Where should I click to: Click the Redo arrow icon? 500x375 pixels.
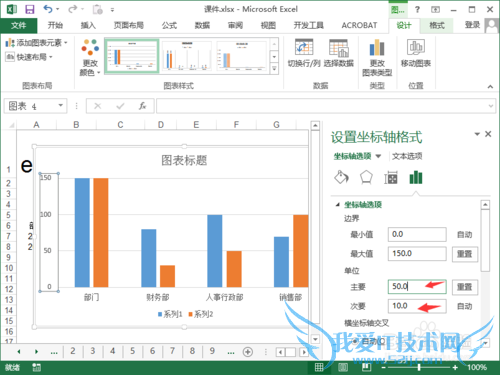pyautogui.click(x=72, y=9)
